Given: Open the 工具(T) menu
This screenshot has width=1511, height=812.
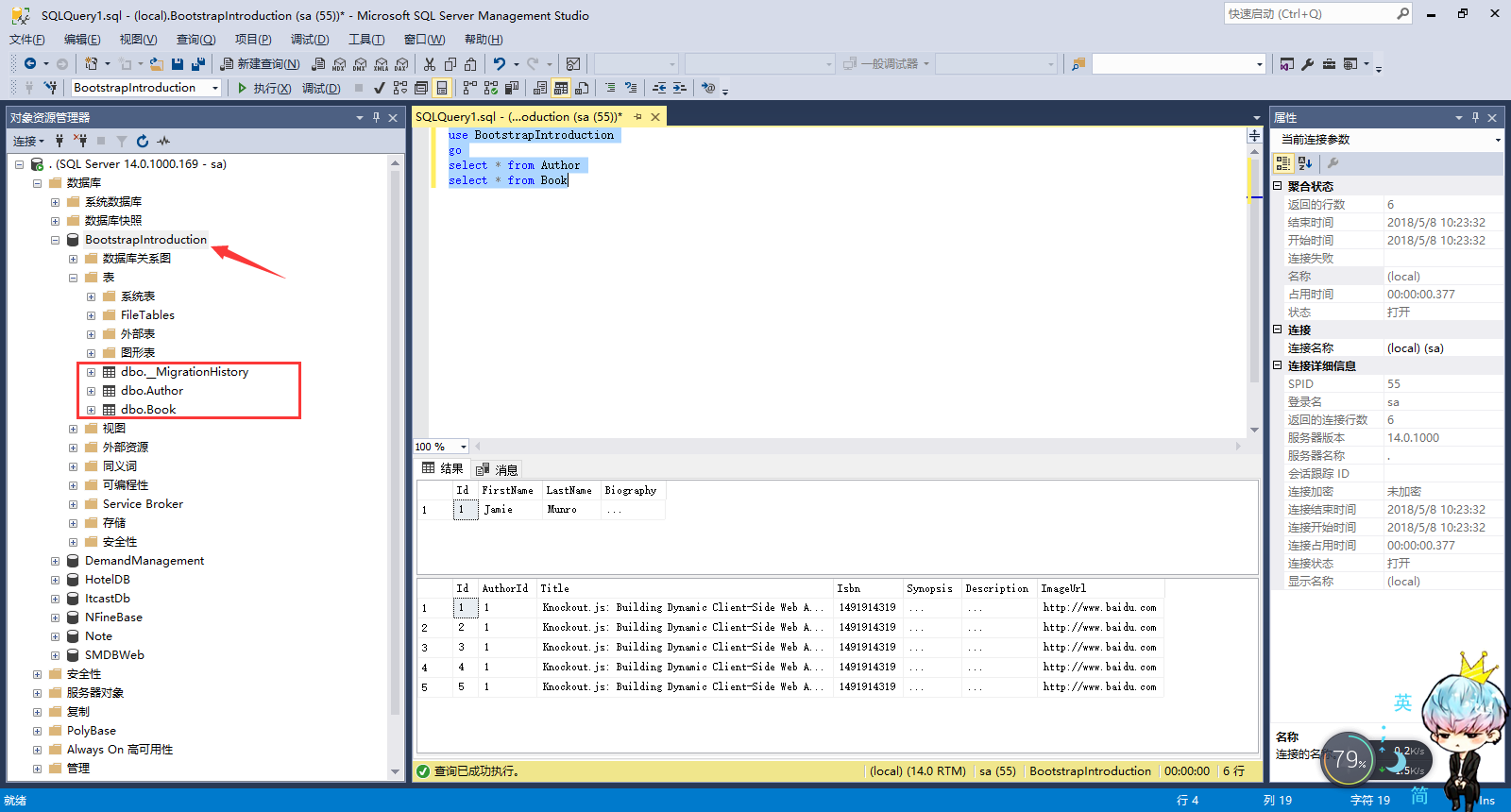Looking at the screenshot, I should [x=365, y=40].
